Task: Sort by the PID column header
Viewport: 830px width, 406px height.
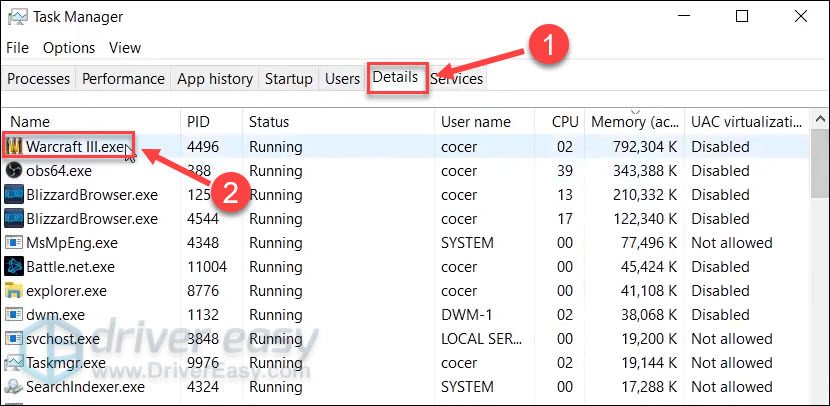Action: [x=212, y=122]
